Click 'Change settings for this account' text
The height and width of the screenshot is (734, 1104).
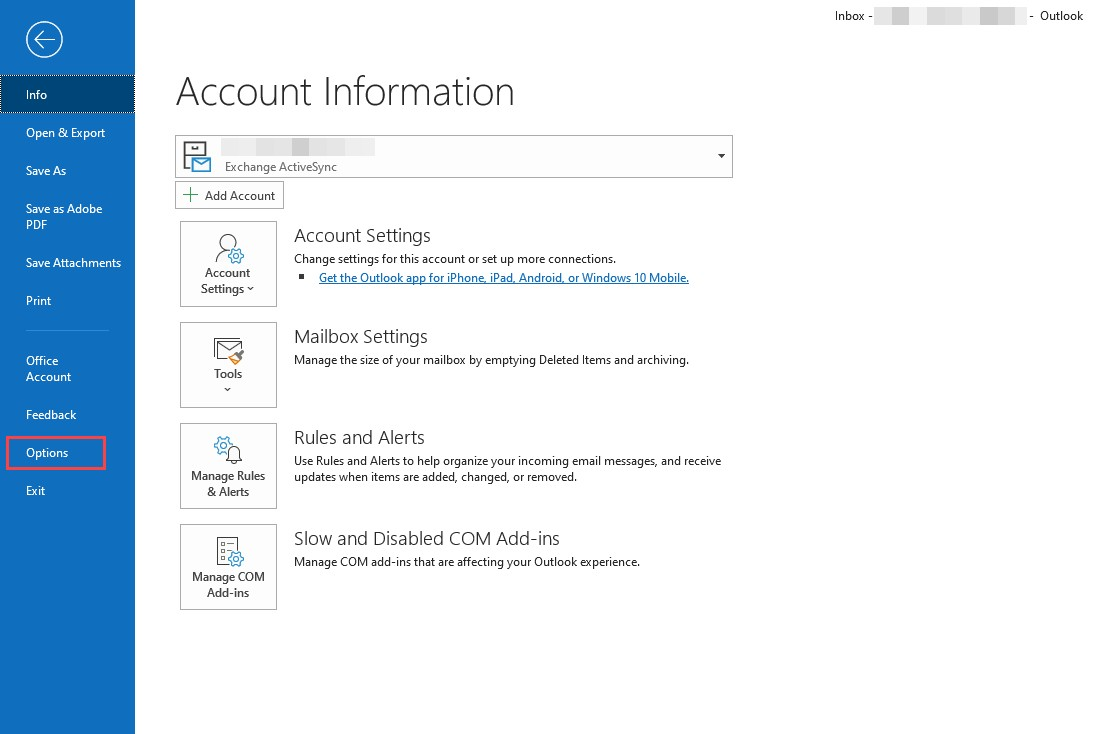pyautogui.click(x=455, y=259)
